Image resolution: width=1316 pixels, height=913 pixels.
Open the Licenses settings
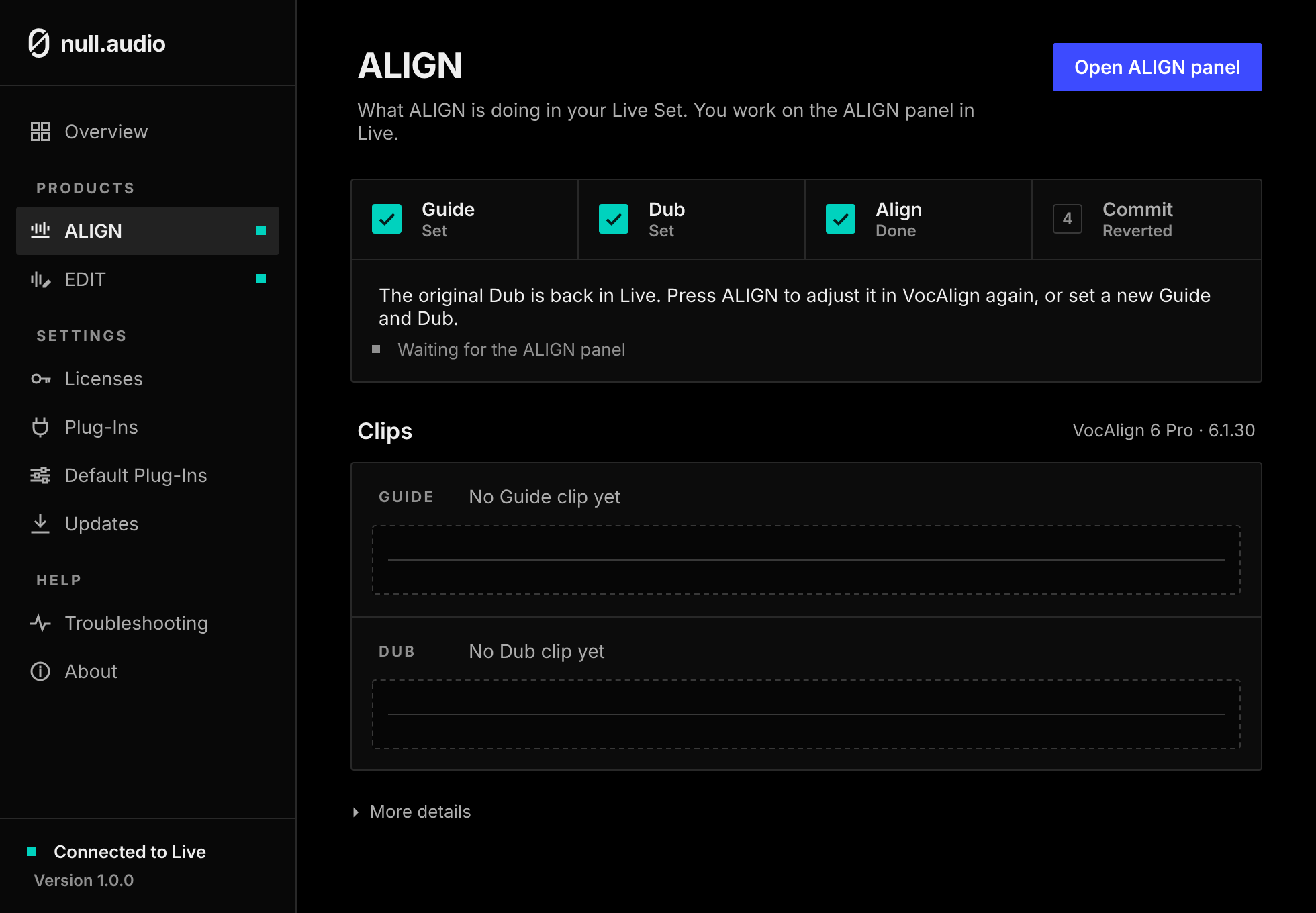(148, 379)
